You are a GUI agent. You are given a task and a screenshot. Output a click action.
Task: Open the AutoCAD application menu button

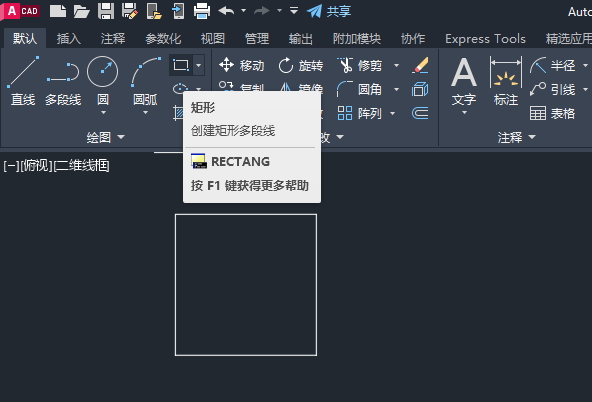click(x=20, y=11)
